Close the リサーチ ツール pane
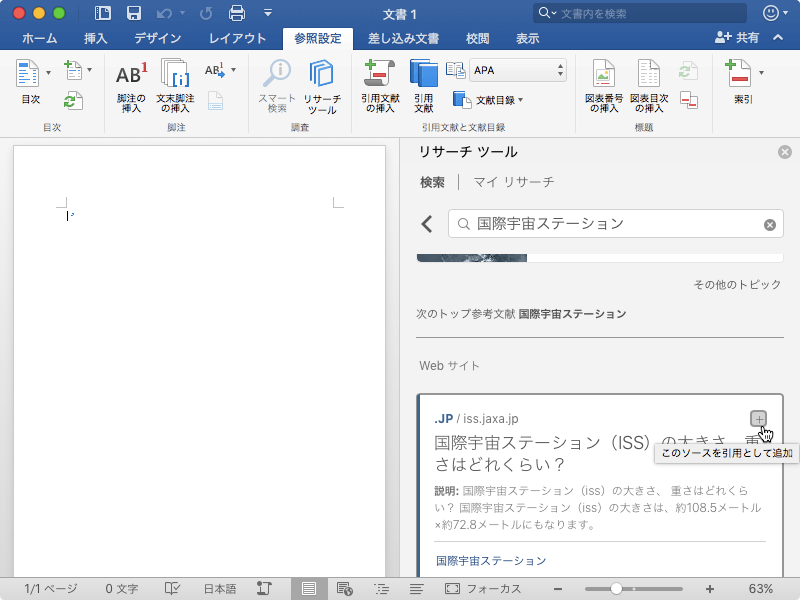The height and width of the screenshot is (600, 800). click(785, 152)
